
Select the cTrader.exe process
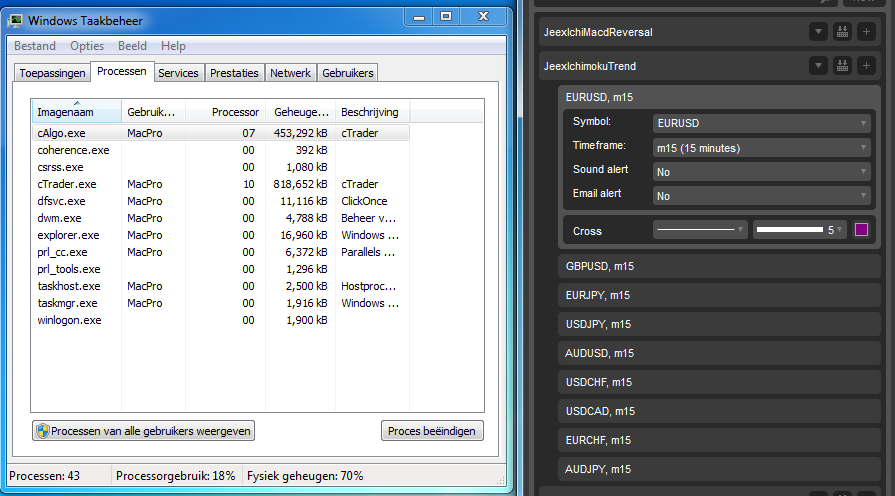click(220, 184)
